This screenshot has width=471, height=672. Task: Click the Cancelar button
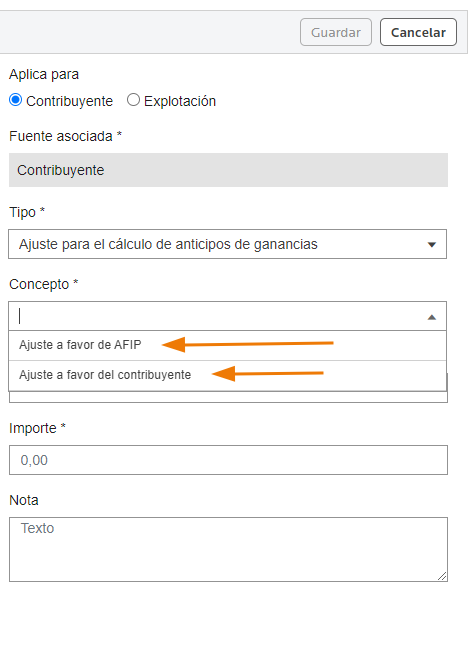tap(418, 32)
